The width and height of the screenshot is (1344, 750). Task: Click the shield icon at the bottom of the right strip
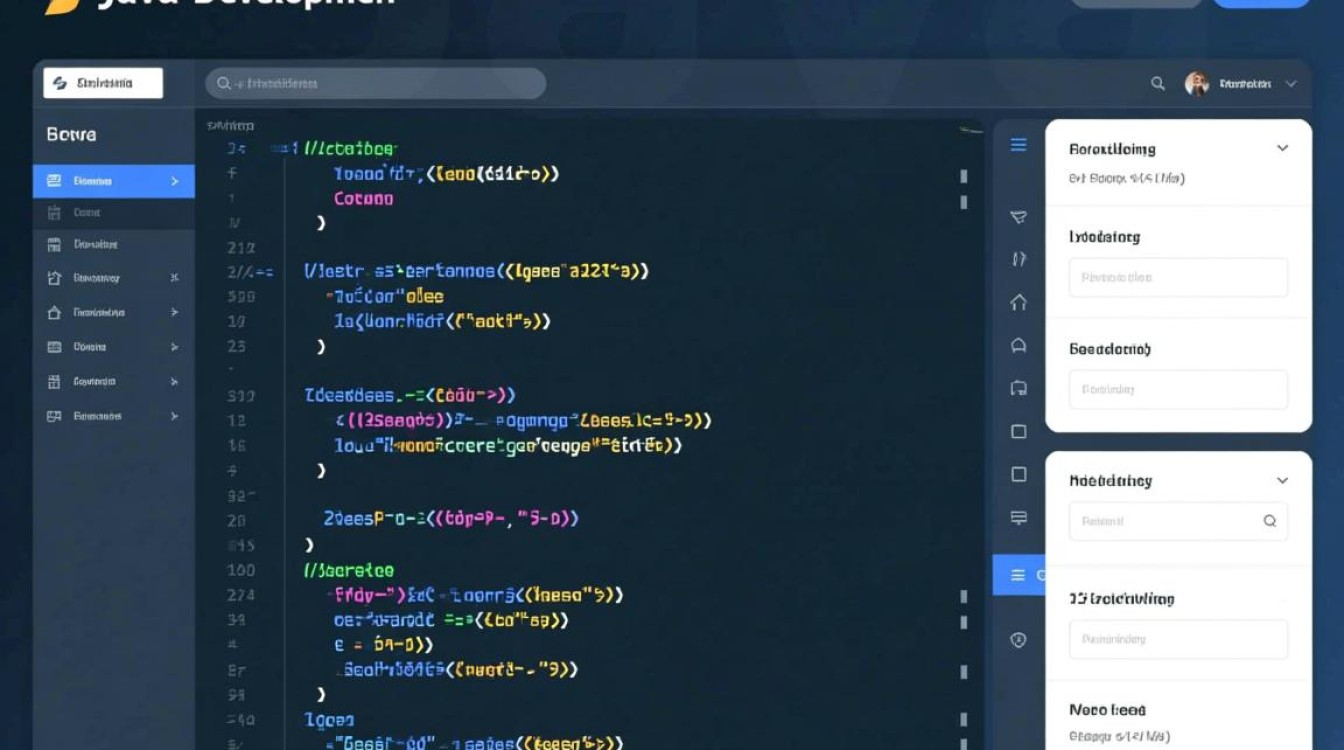(1018, 640)
